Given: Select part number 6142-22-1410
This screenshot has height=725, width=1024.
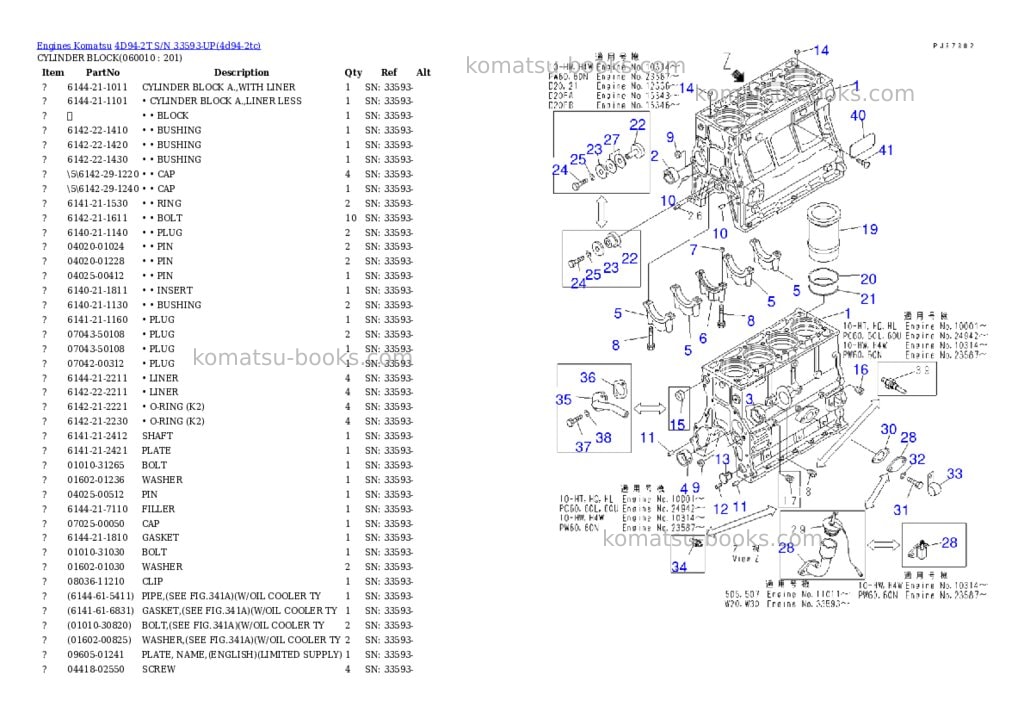Looking at the screenshot, I should coord(97,130).
